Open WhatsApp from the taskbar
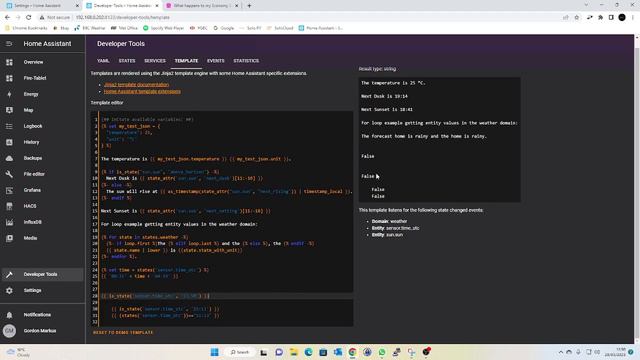 (382, 352)
